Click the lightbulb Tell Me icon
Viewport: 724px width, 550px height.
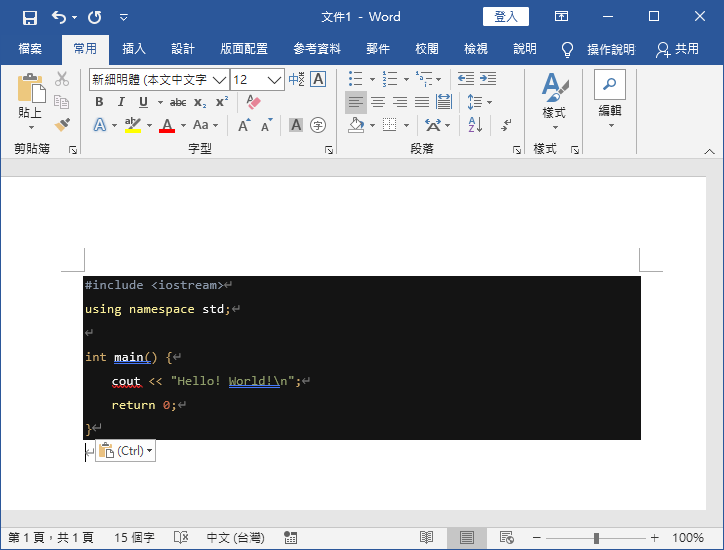click(x=567, y=49)
